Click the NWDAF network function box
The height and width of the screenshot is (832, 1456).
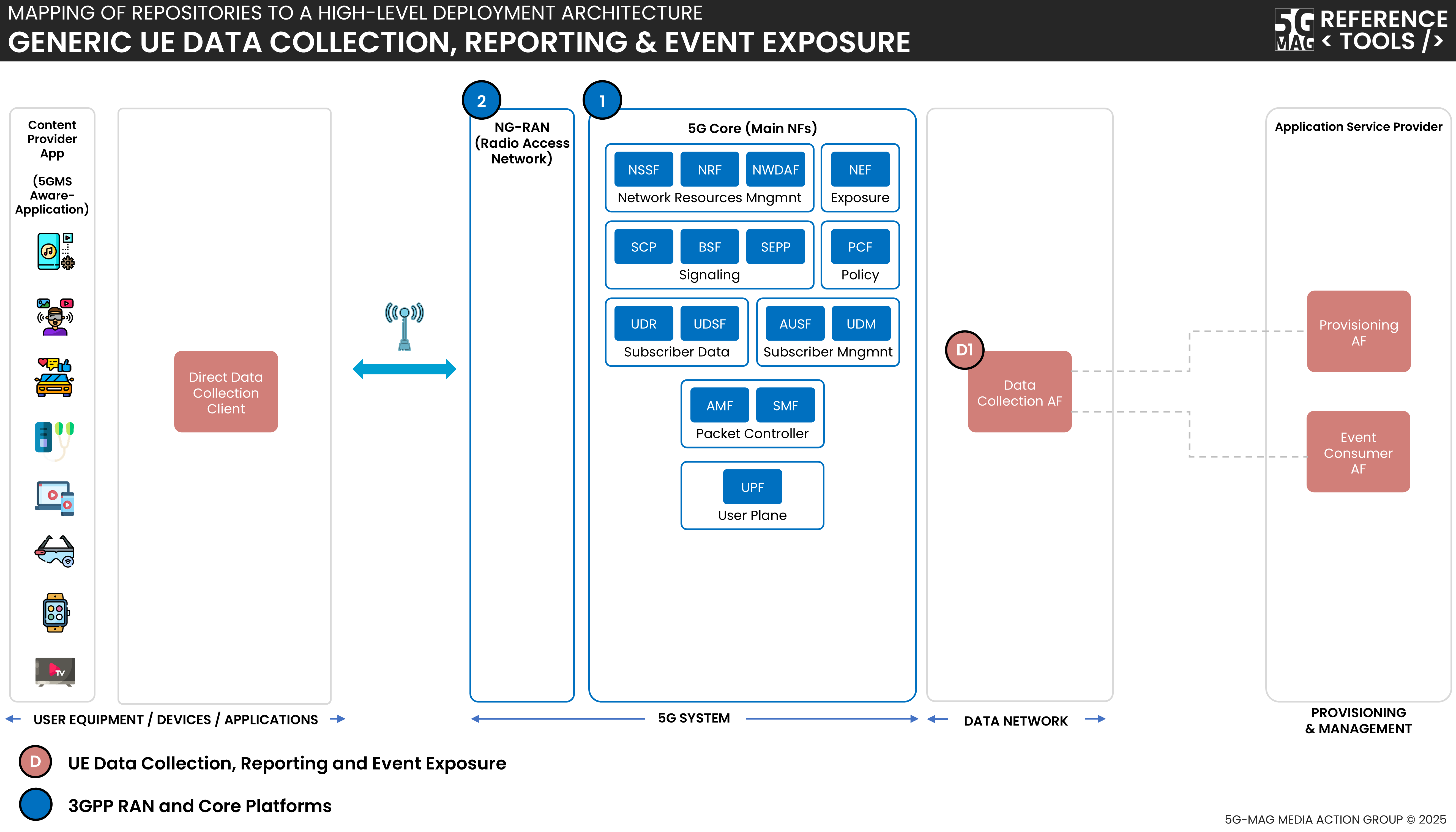pos(775,170)
